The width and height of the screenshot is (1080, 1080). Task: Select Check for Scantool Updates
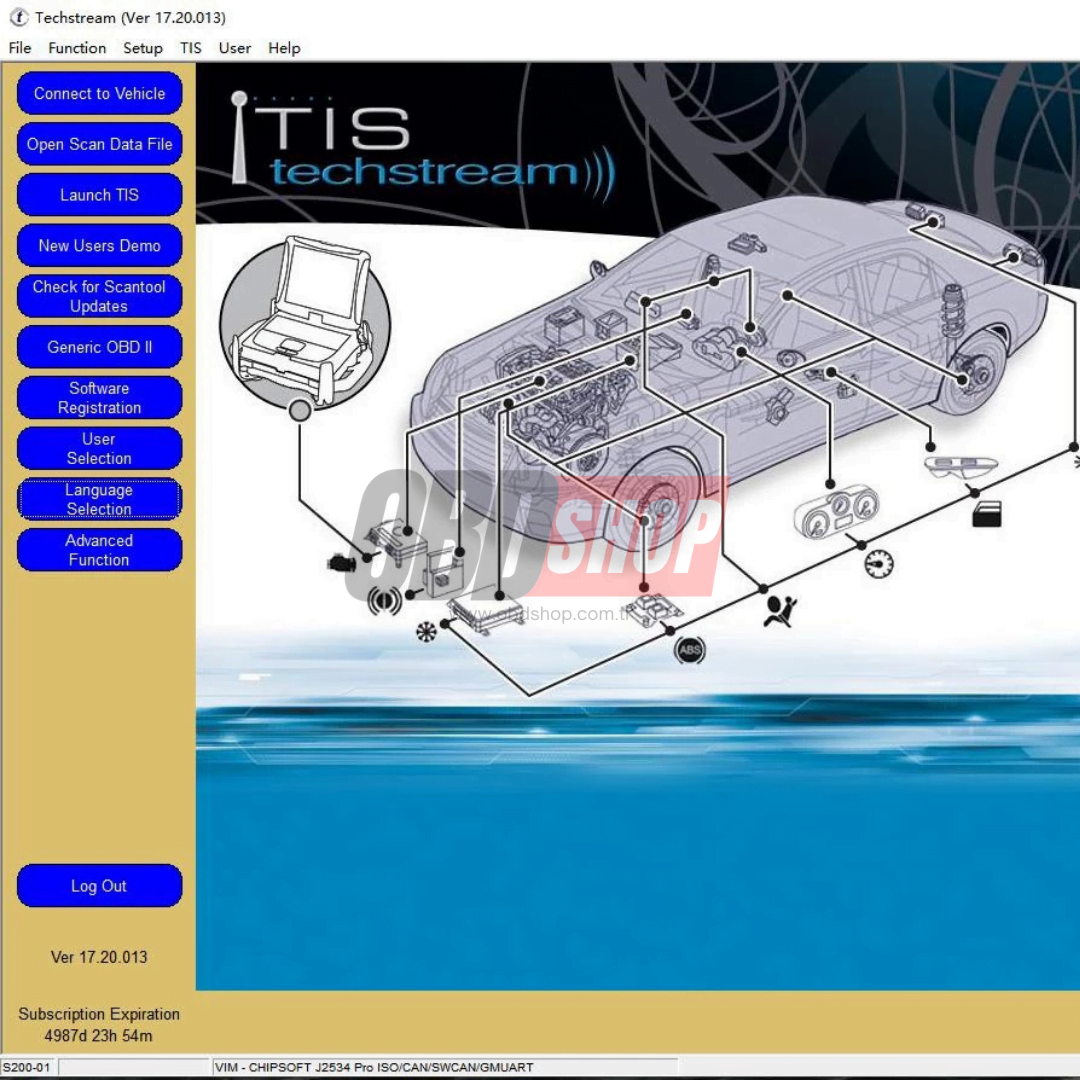pos(99,296)
